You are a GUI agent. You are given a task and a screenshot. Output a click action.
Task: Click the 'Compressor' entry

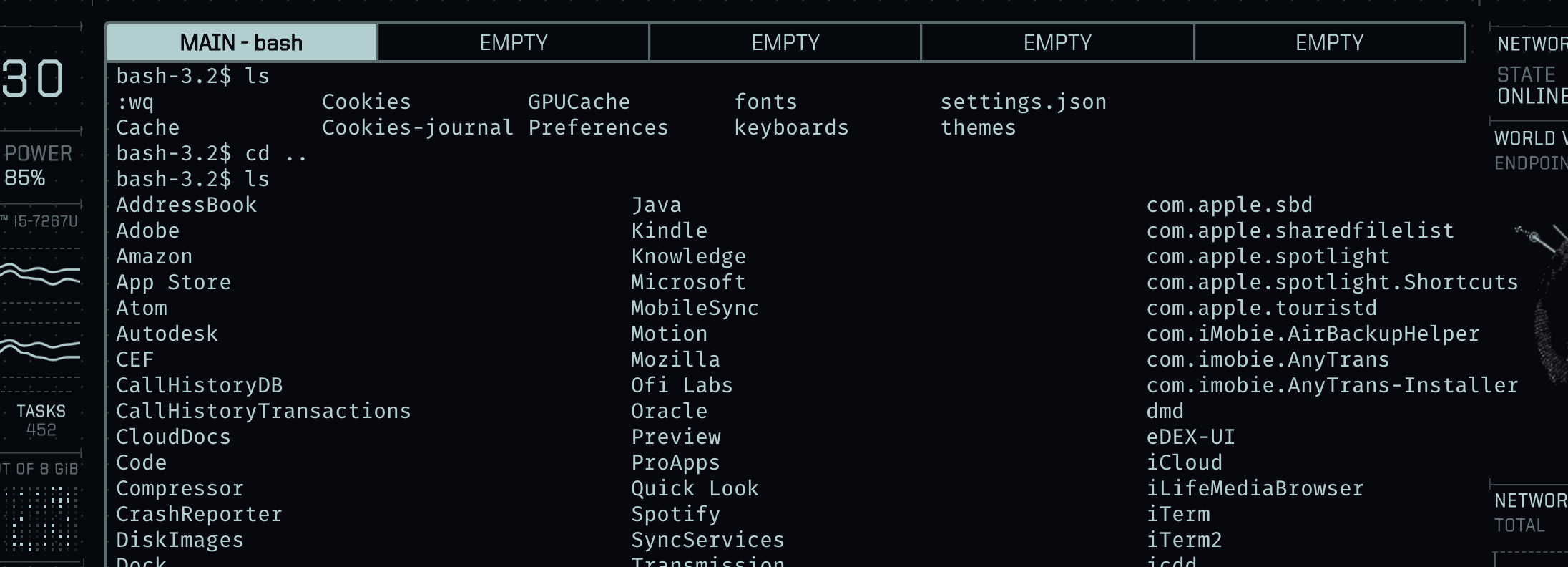coord(180,488)
